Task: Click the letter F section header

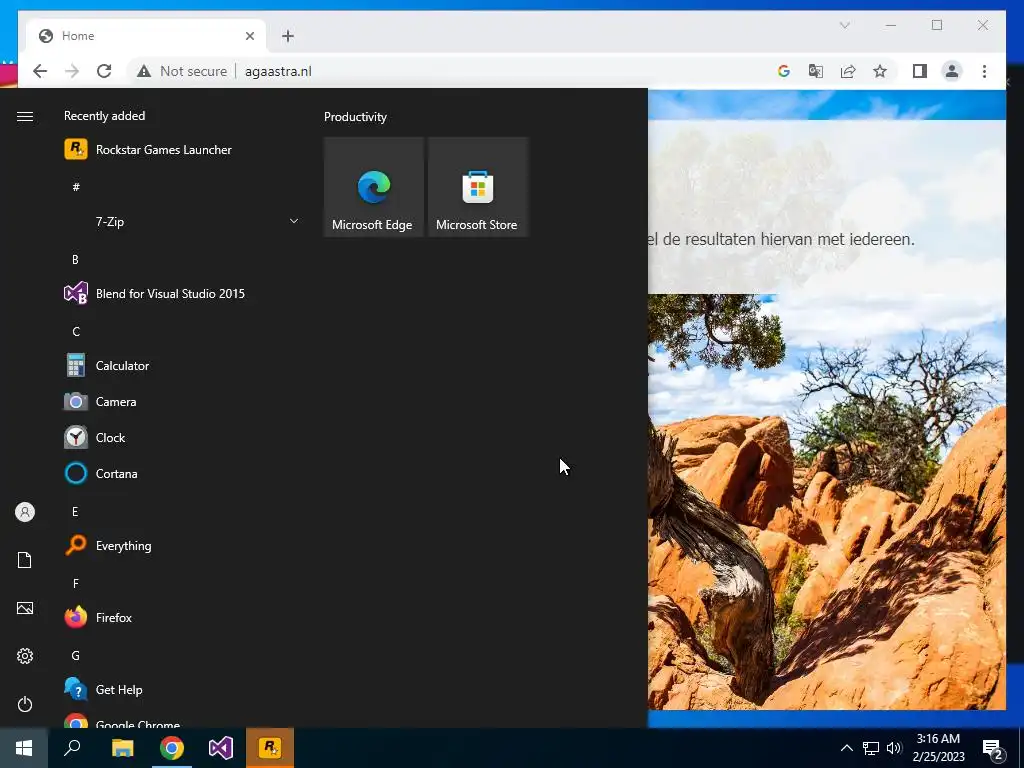Action: point(76,583)
